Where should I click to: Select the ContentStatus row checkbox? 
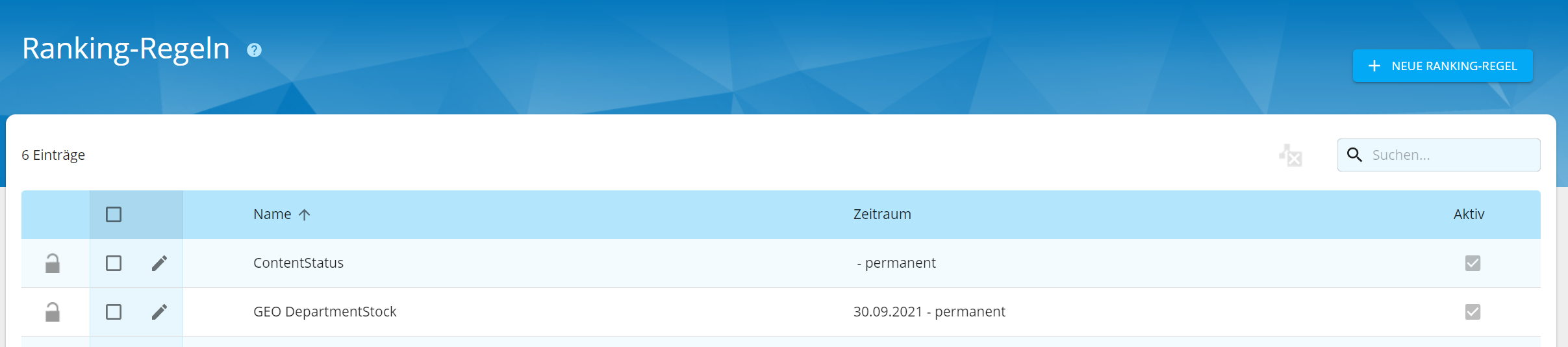pos(114,263)
